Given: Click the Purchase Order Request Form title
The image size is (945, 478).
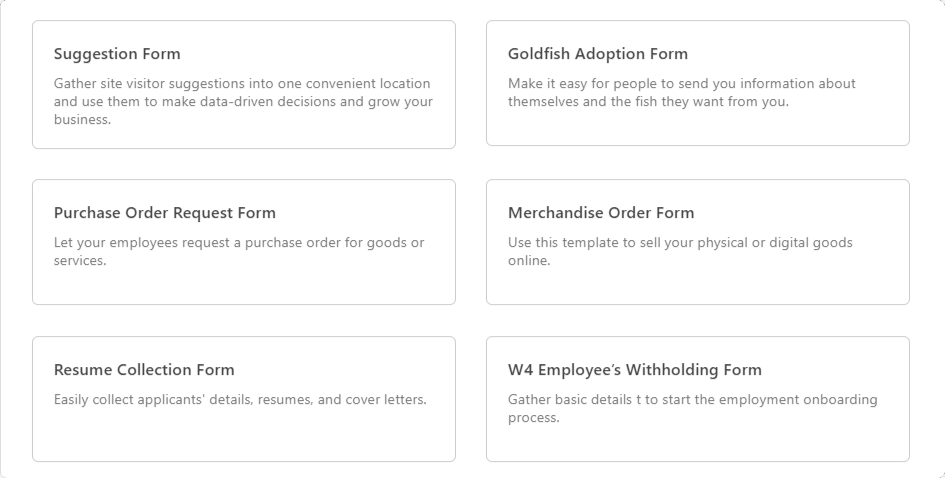Looking at the screenshot, I should point(165,213).
